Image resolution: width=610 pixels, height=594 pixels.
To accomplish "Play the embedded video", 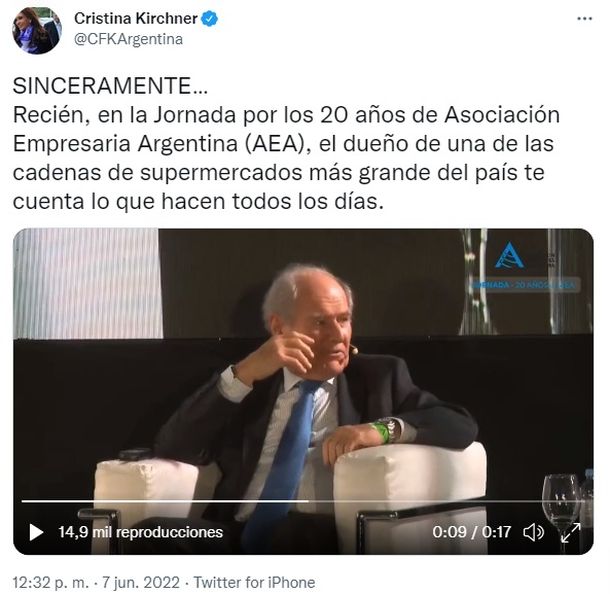I will point(36,532).
